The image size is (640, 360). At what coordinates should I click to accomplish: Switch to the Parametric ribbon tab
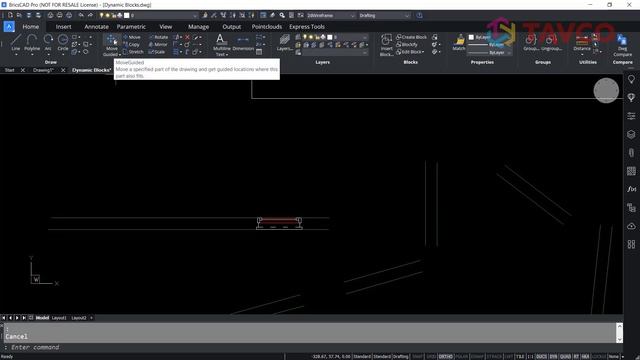coord(131,27)
